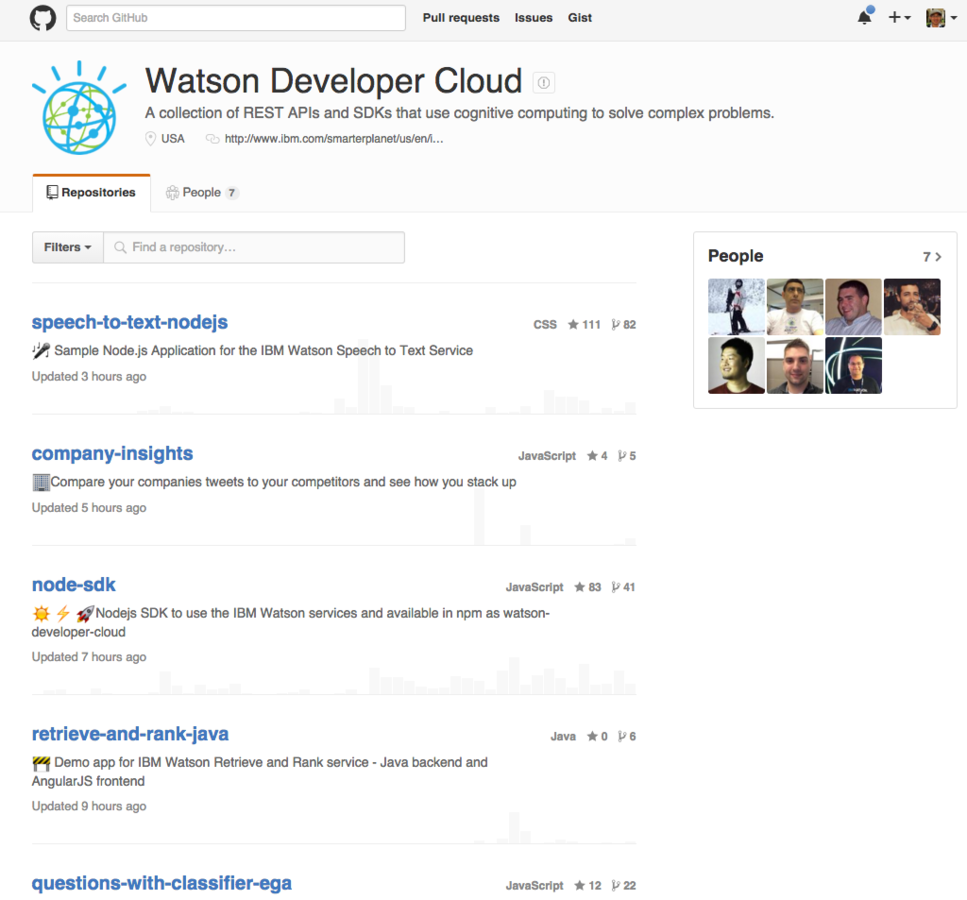The image size is (967, 900).
Task: Click the USA location pin icon
Action: [150, 139]
